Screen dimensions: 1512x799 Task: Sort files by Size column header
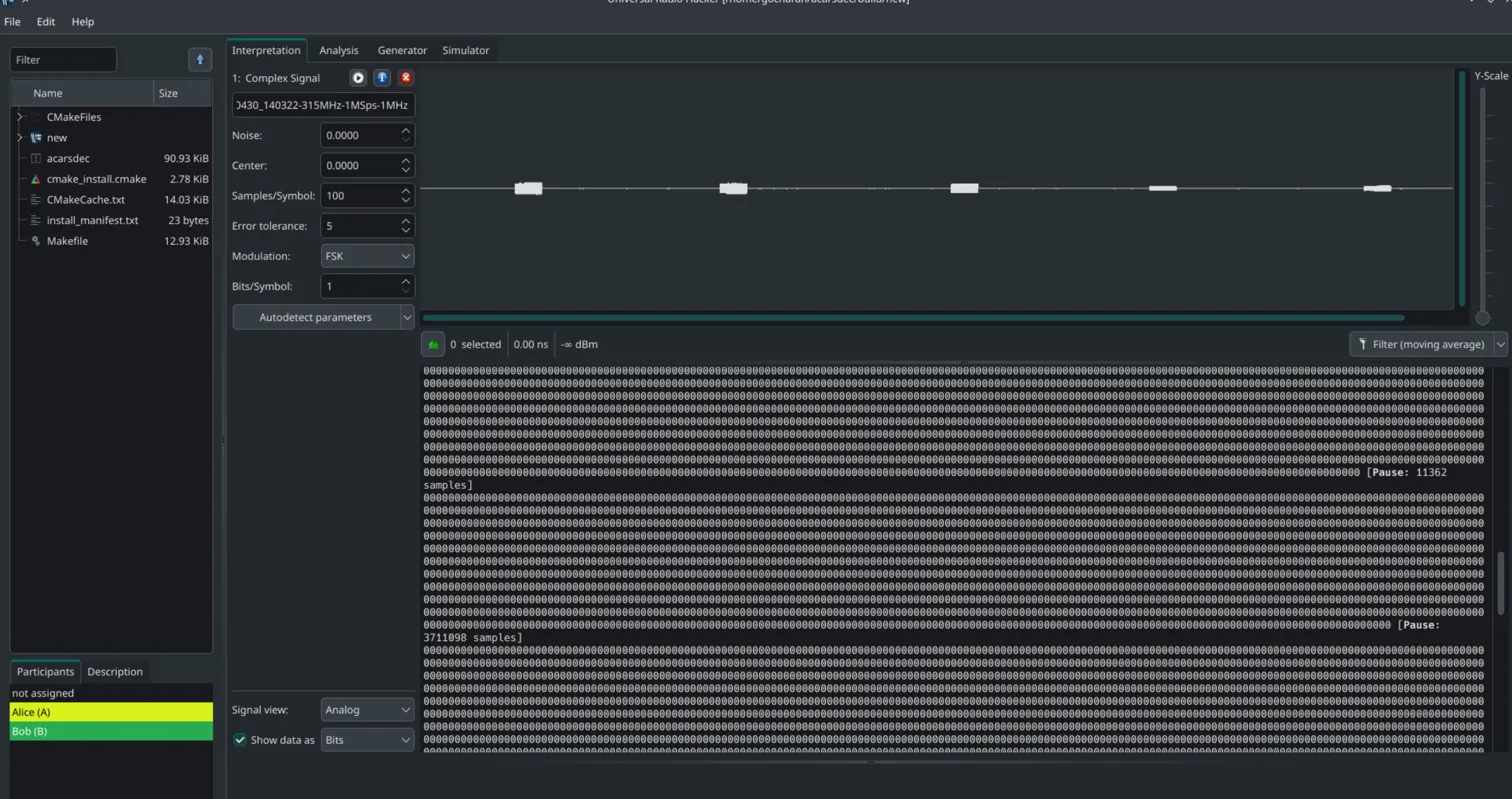pyautogui.click(x=182, y=93)
